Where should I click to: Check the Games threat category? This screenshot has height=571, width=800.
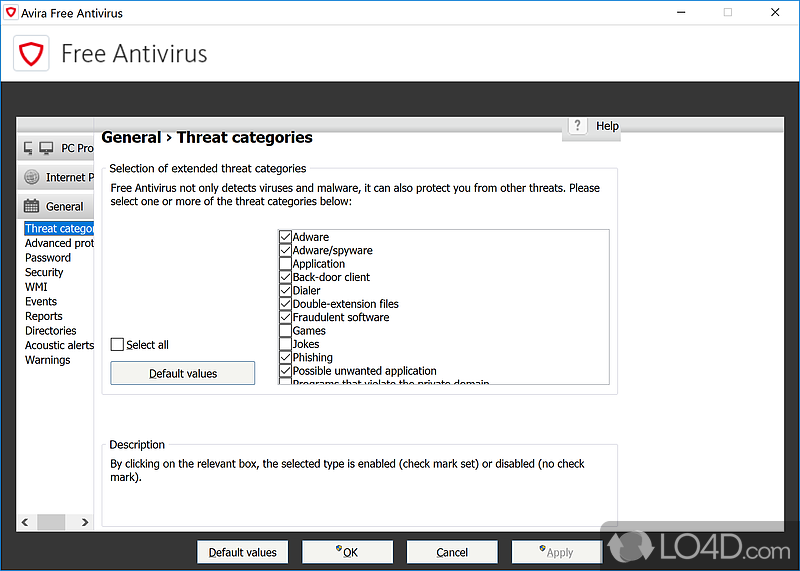[x=286, y=331]
